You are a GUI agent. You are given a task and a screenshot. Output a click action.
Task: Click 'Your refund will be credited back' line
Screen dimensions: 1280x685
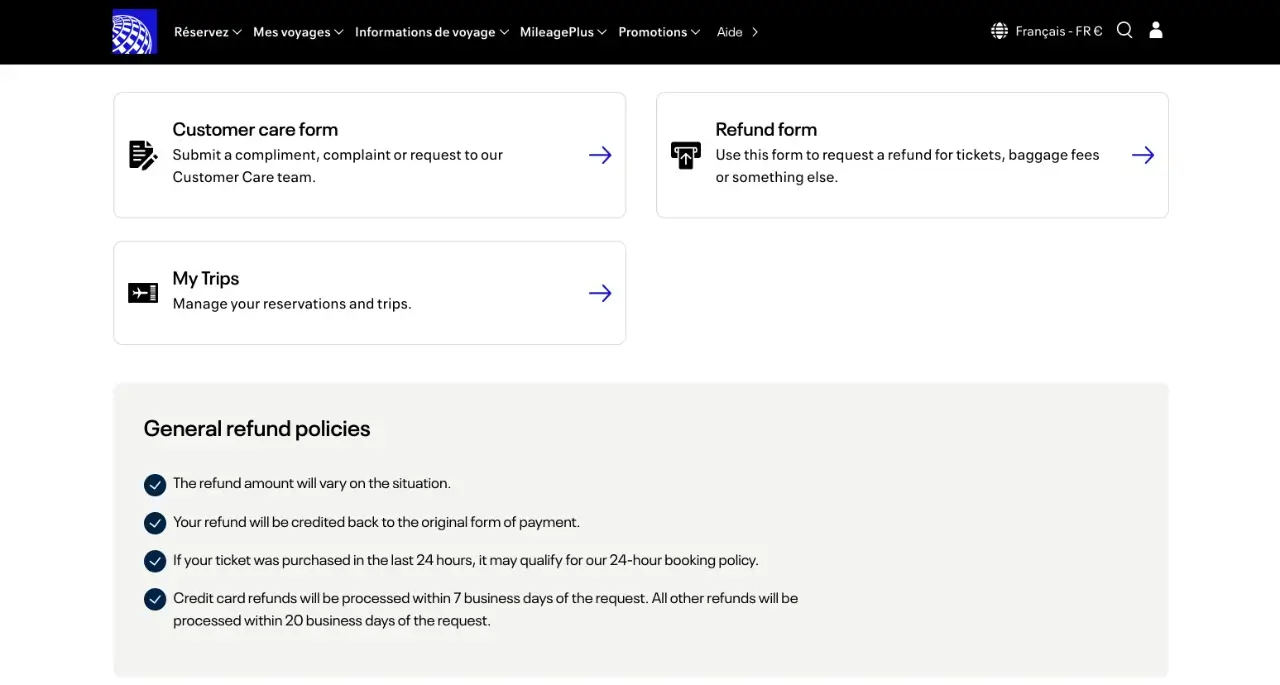[x=376, y=522]
